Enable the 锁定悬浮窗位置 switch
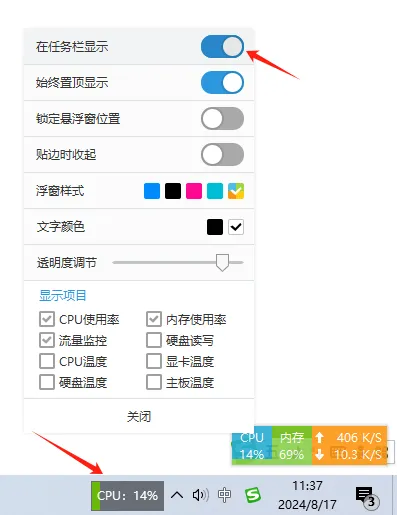Screen dimensions: 397x515 222,118
